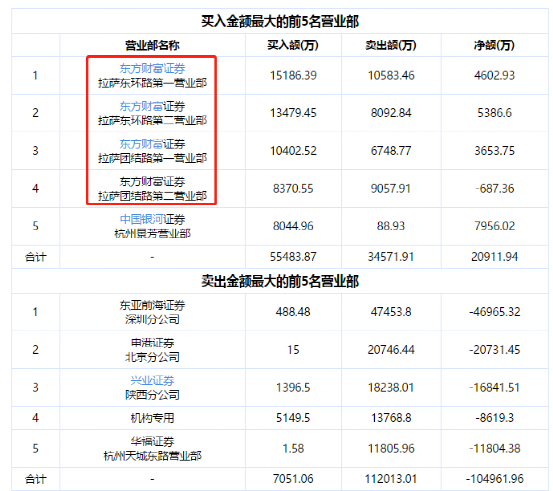The height and width of the screenshot is (491, 553).
Task: Select 营业部名称 column header
Action: 152,45
